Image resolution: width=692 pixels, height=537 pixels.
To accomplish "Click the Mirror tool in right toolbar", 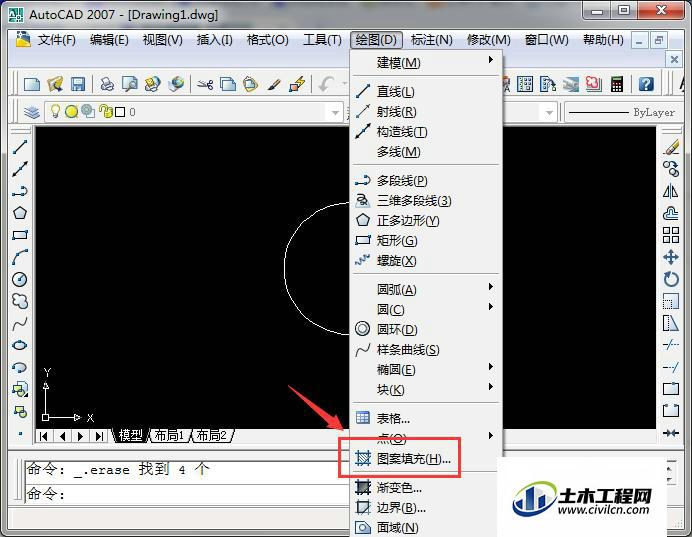I will tap(671, 191).
